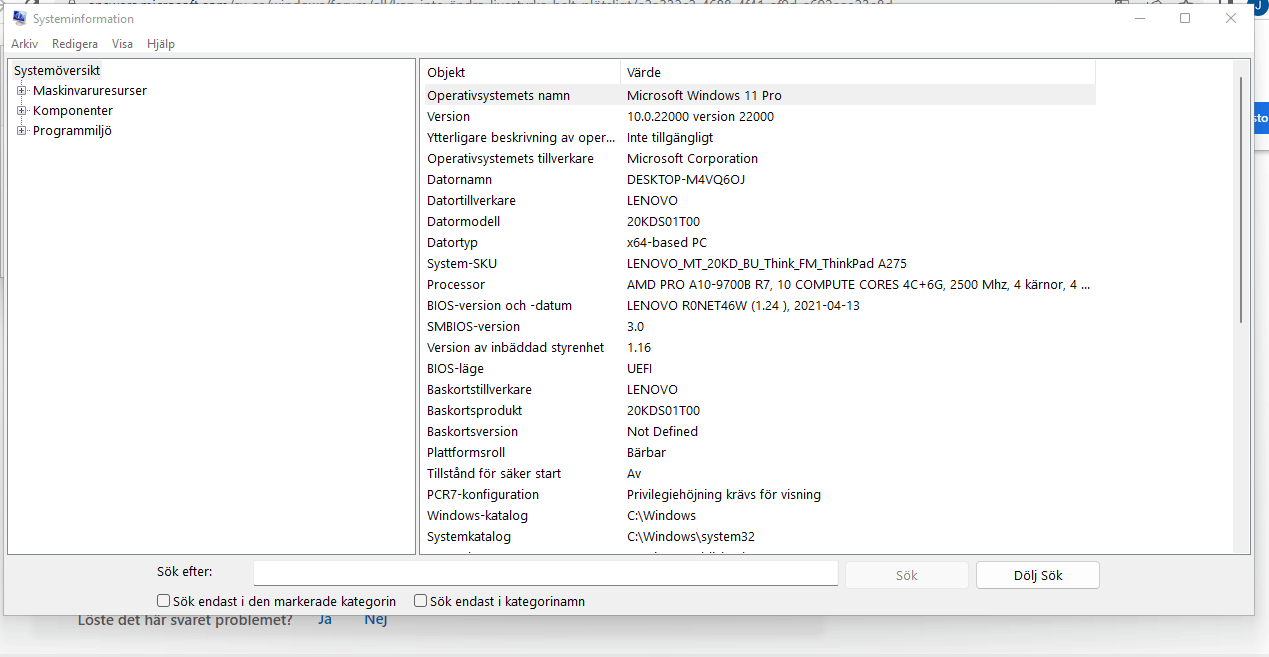Click value LENOVO R0NET46W BIOS version
The height and width of the screenshot is (657, 1269).
pyautogui.click(x=743, y=305)
